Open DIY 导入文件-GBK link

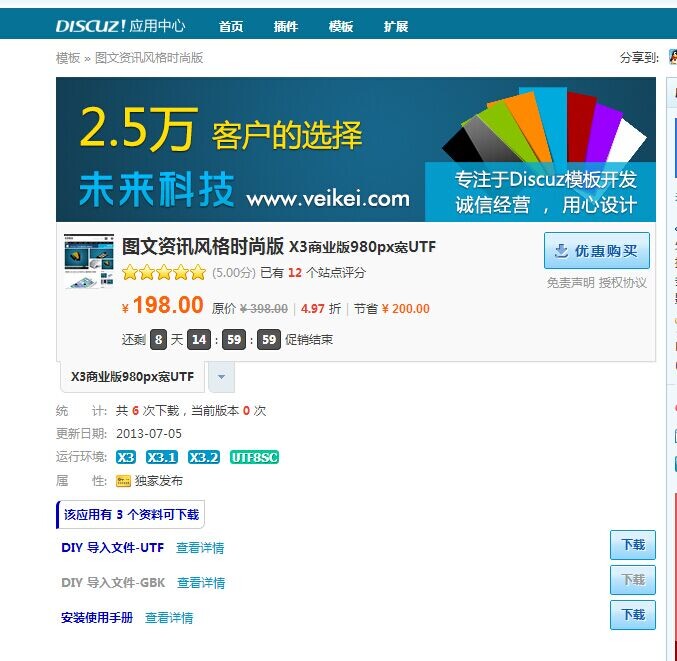click(x=113, y=583)
